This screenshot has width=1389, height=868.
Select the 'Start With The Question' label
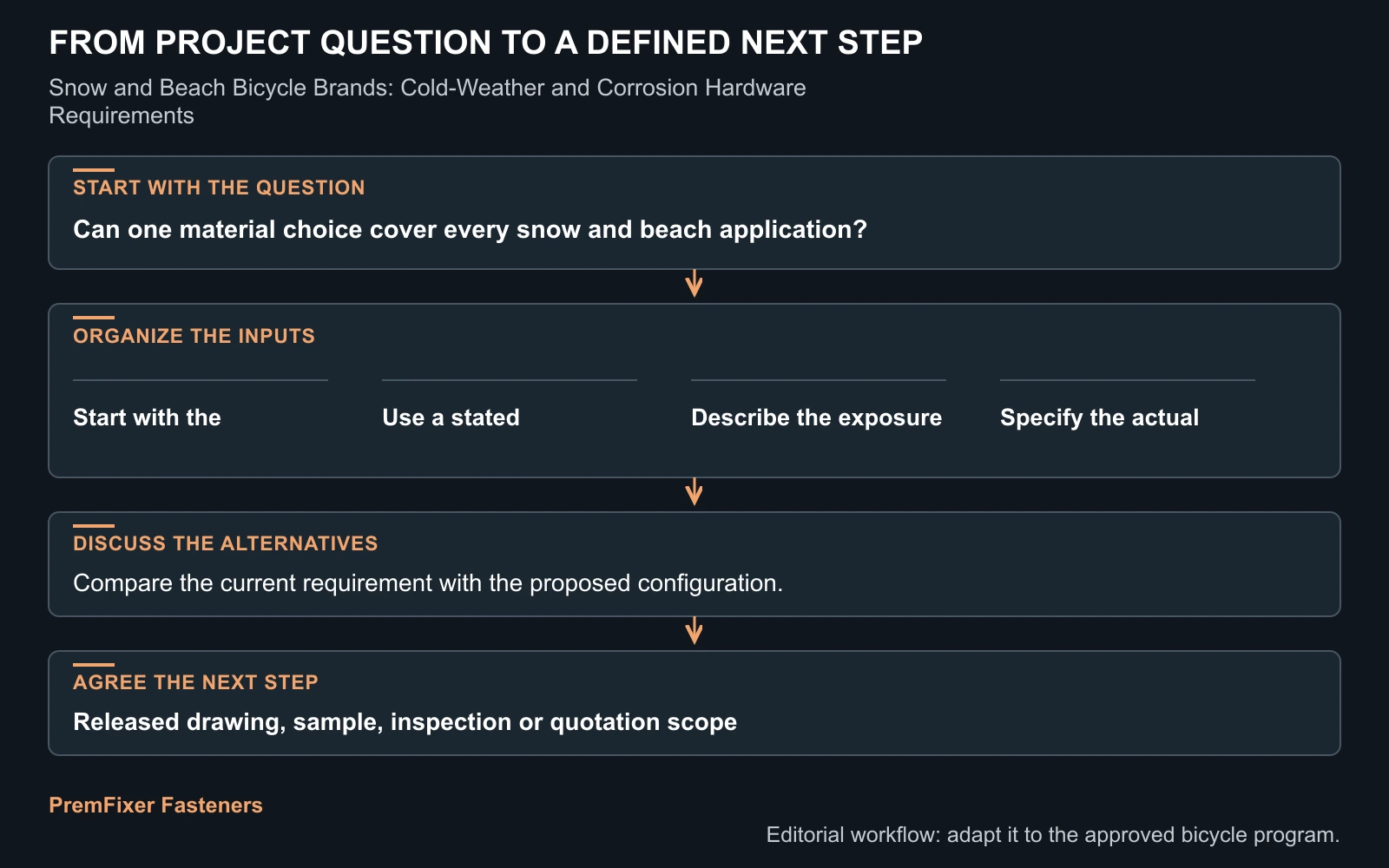point(219,187)
